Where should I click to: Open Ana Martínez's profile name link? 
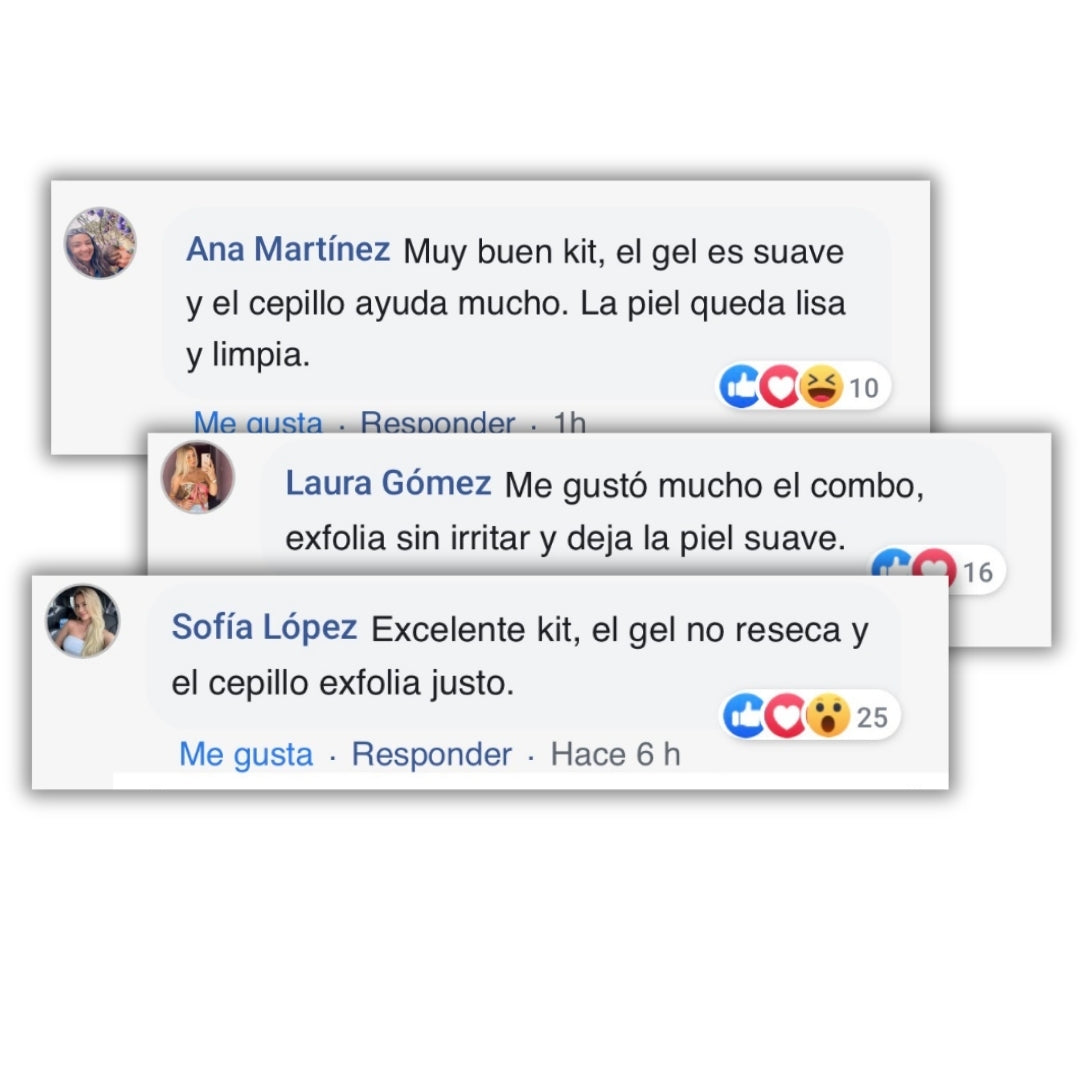(x=288, y=249)
